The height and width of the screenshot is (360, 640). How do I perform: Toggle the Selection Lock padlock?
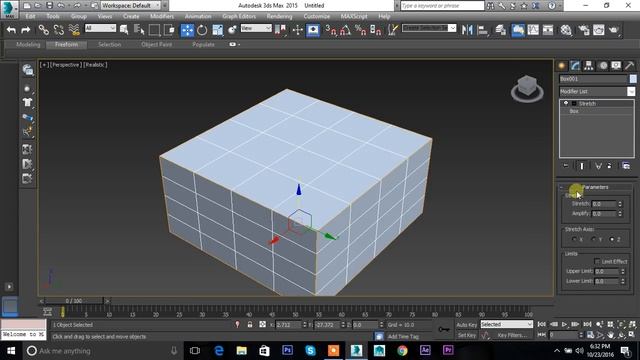250,324
